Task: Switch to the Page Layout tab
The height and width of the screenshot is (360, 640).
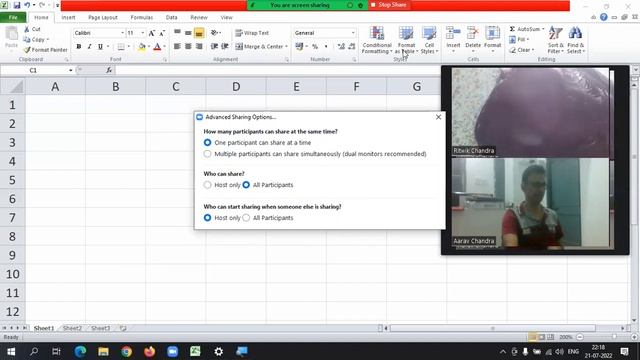Action: pyautogui.click(x=103, y=18)
